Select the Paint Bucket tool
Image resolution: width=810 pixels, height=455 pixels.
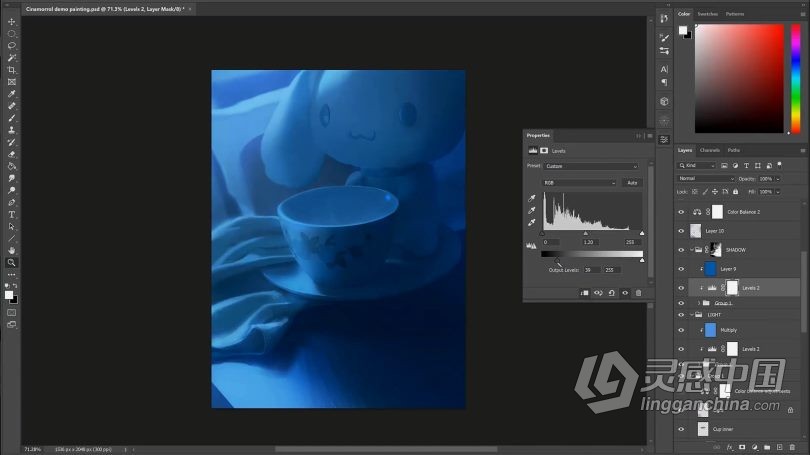[x=11, y=166]
